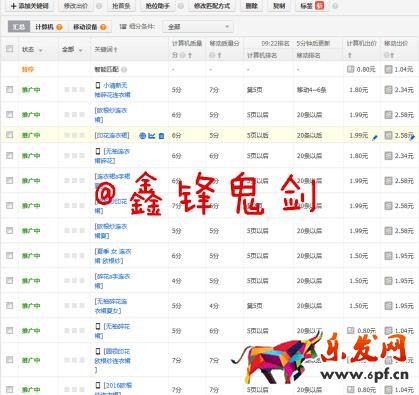Screen dimensions: 419x395
Task: Click the 复制 button
Action: 279,6
